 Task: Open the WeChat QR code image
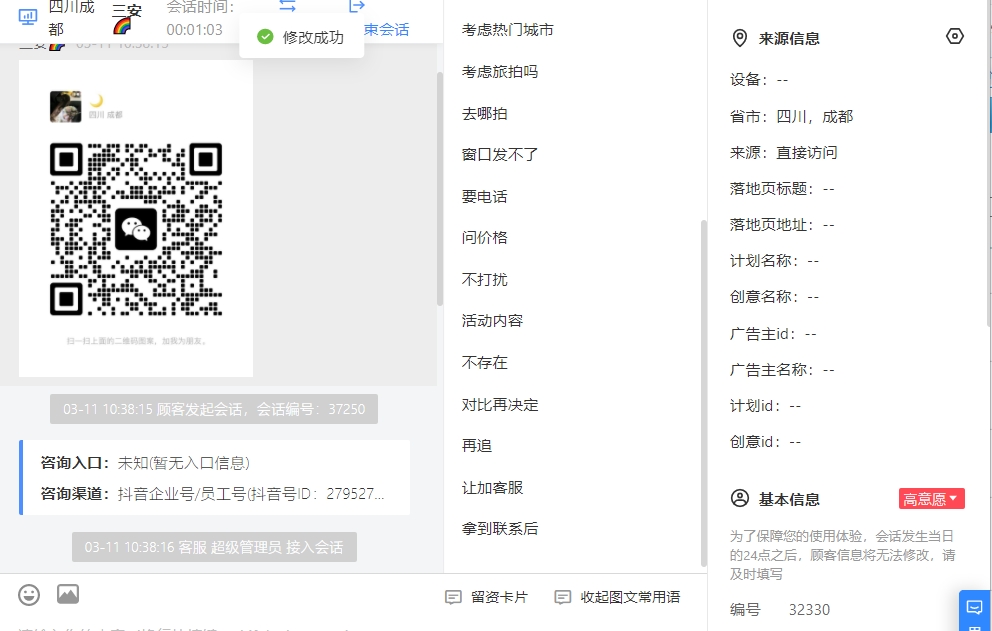(x=136, y=229)
